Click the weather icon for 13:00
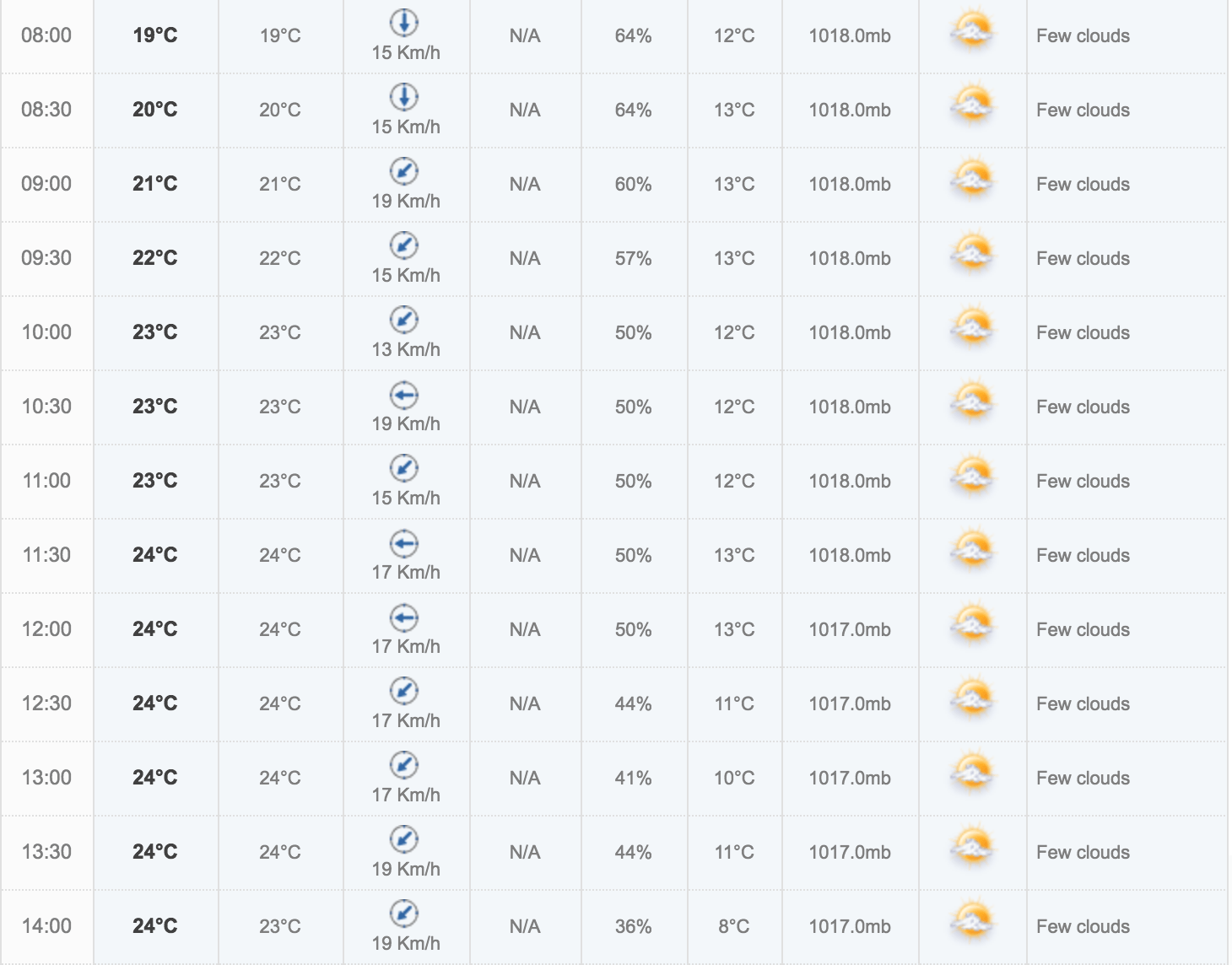 [972, 774]
